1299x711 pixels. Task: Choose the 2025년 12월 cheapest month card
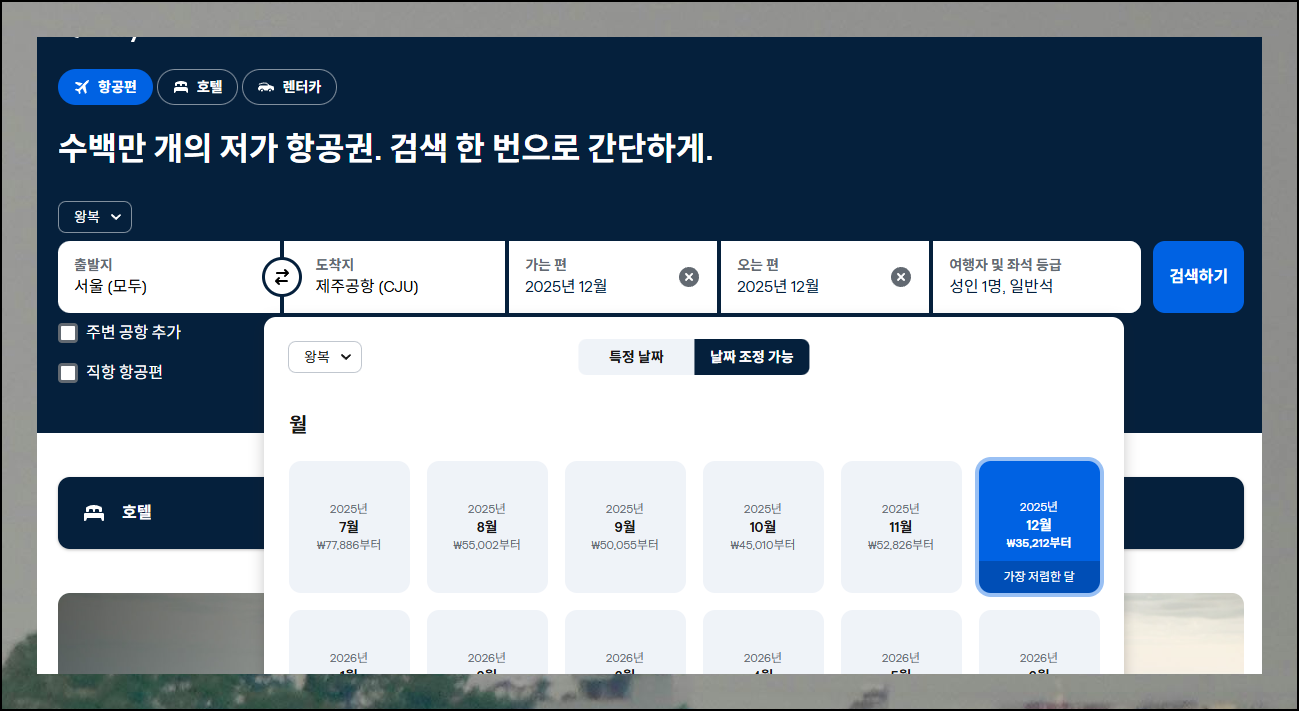point(1039,527)
